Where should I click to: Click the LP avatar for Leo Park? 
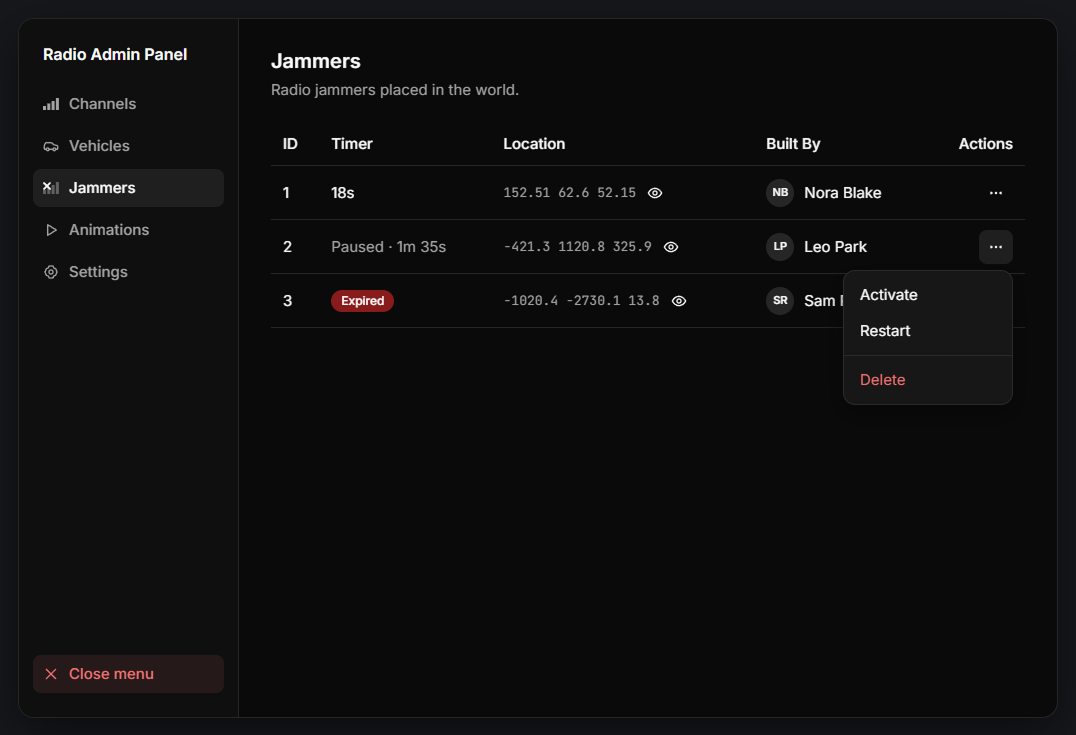780,246
